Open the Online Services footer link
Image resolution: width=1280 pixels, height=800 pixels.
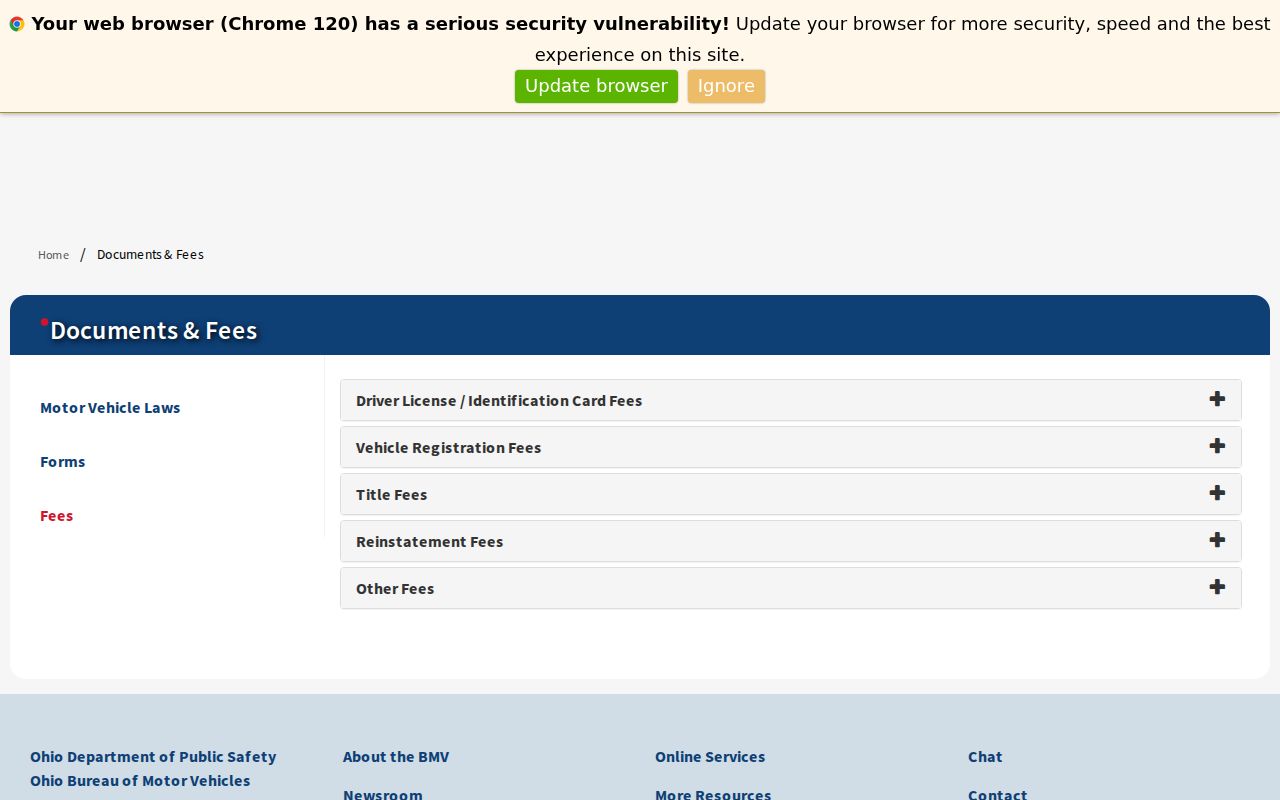[x=710, y=757]
